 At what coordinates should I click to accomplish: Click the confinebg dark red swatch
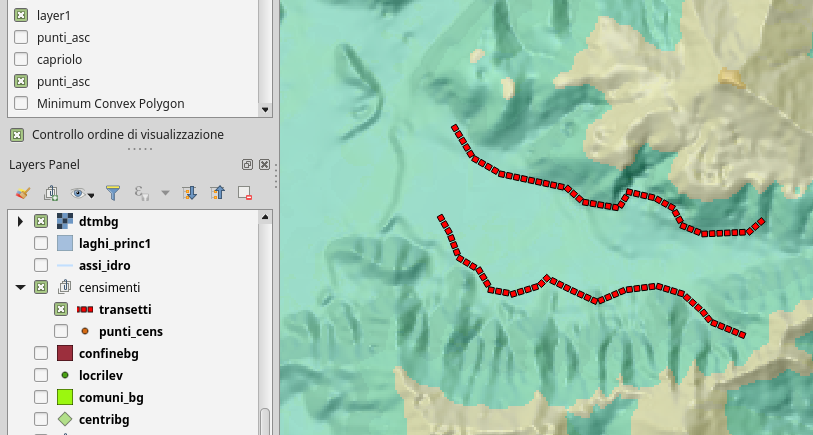65,354
